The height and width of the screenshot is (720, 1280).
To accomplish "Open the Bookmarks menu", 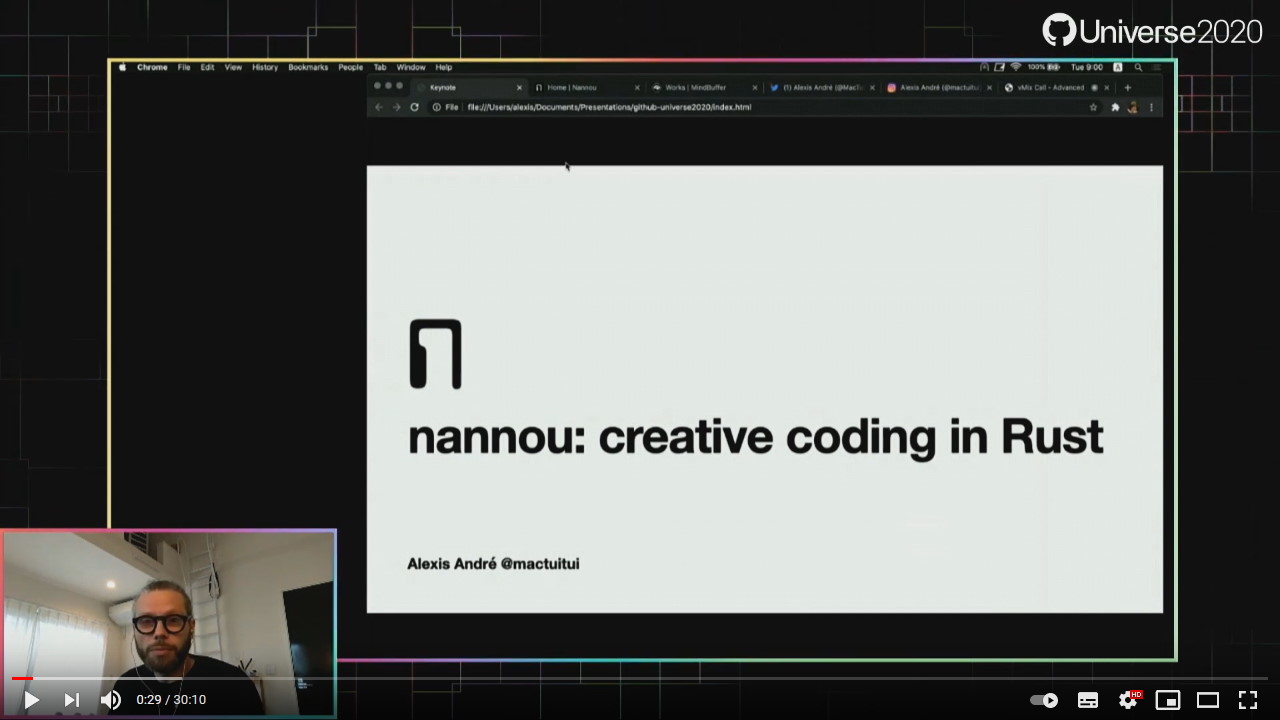I will pyautogui.click(x=308, y=67).
